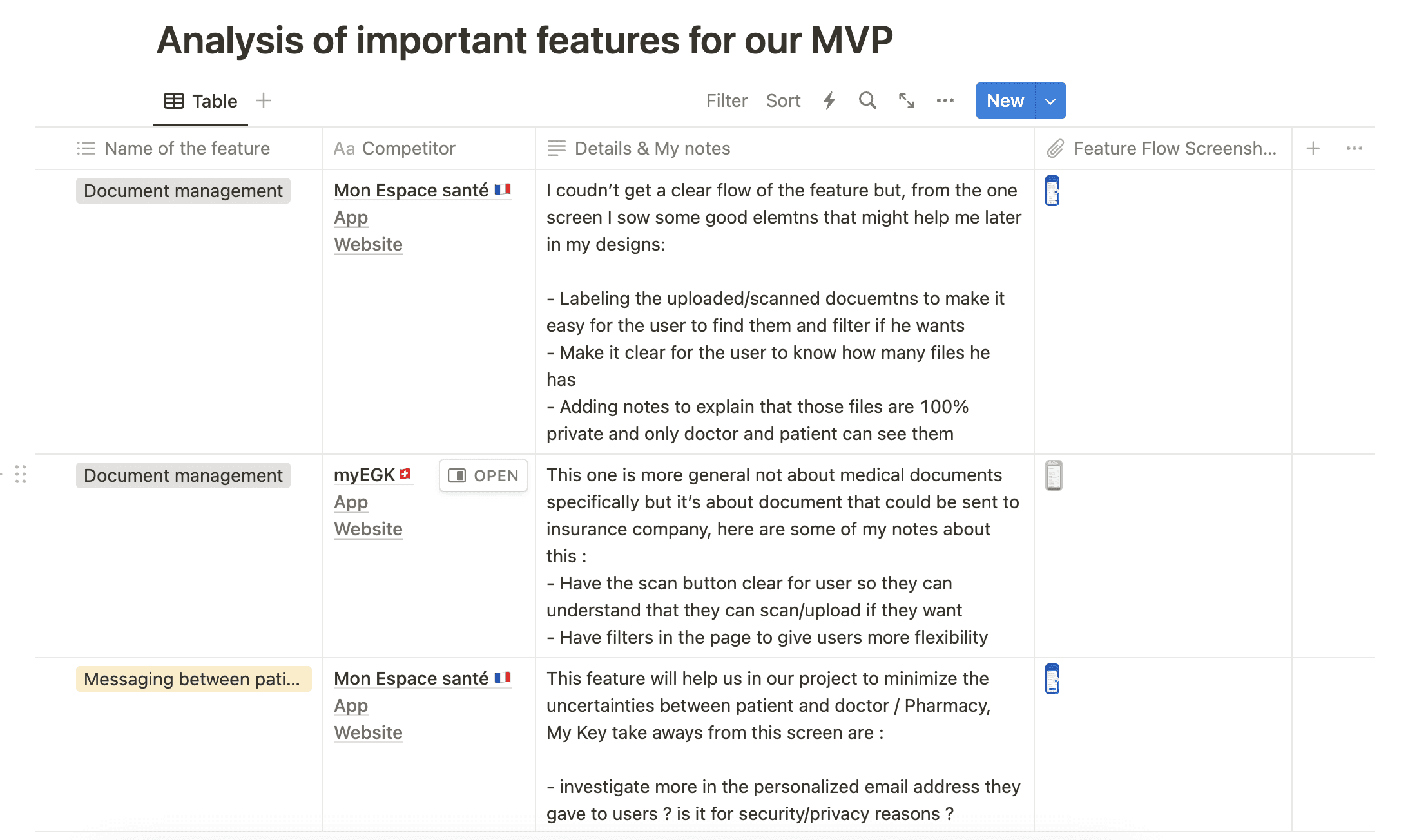Open the Sort menu

pyautogui.click(x=783, y=100)
